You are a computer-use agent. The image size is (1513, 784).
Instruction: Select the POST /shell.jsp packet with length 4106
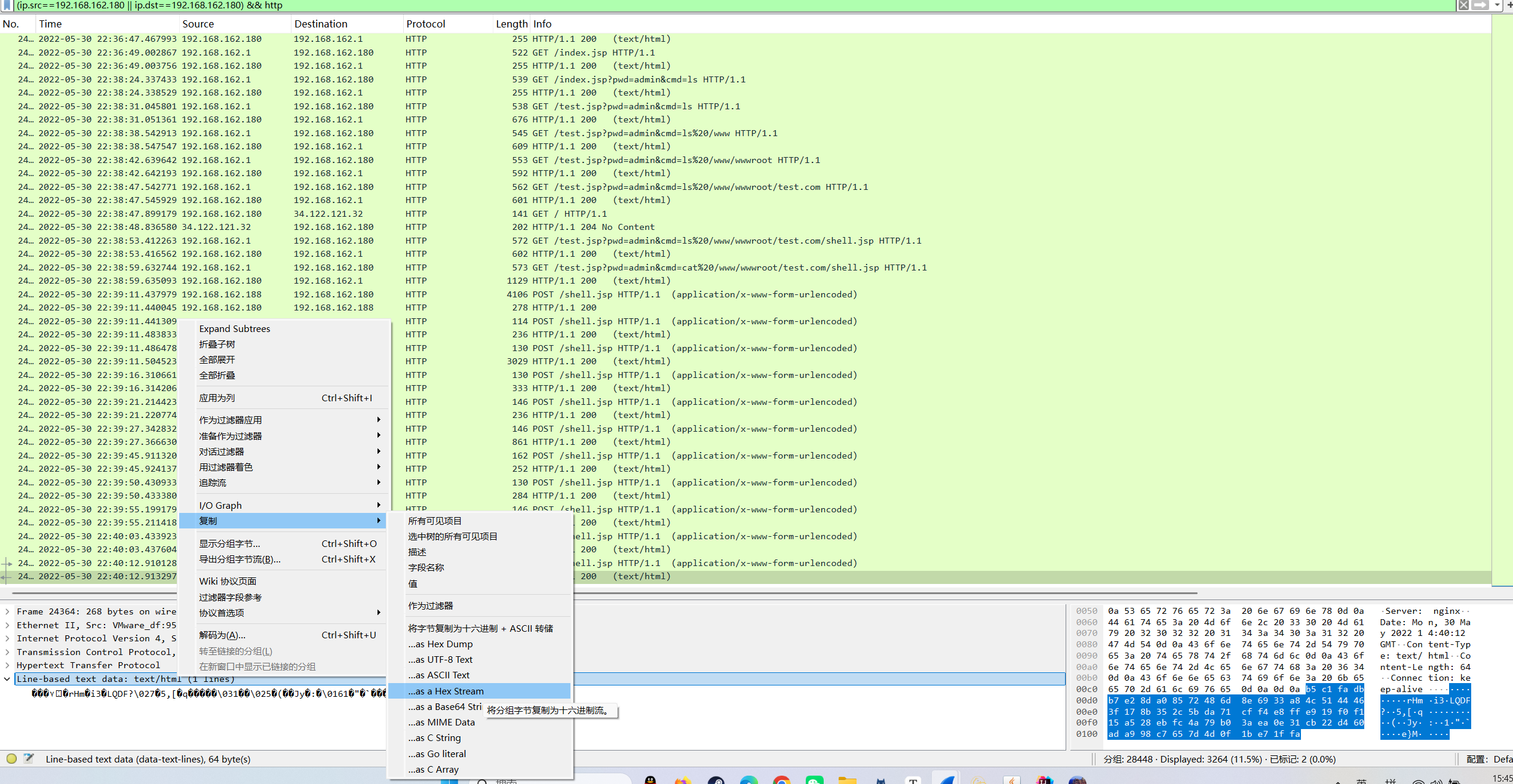click(745, 294)
